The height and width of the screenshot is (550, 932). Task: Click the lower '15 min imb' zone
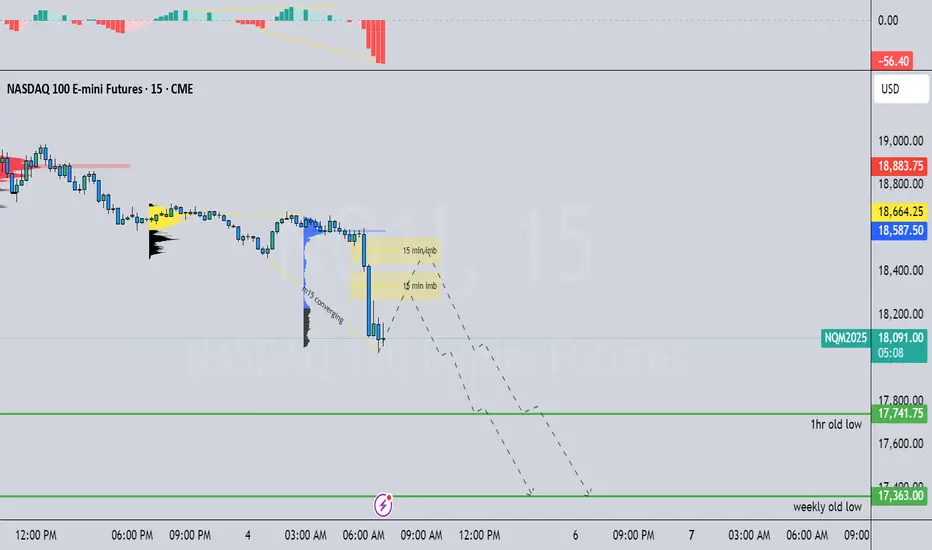(395, 286)
